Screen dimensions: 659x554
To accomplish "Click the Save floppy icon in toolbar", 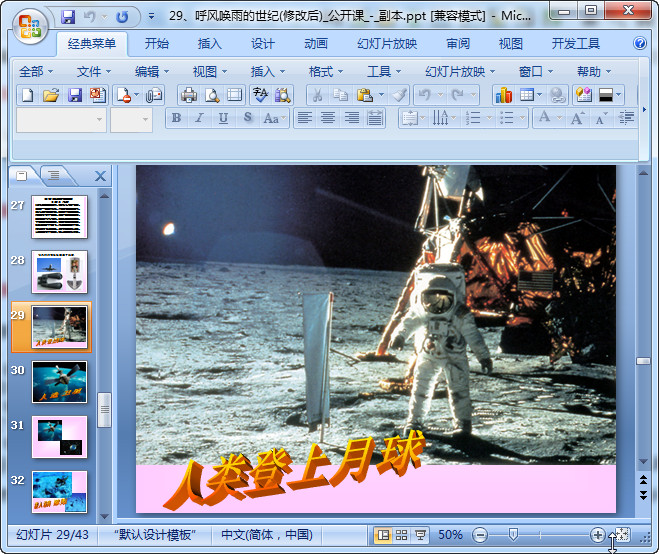I will tap(75, 95).
